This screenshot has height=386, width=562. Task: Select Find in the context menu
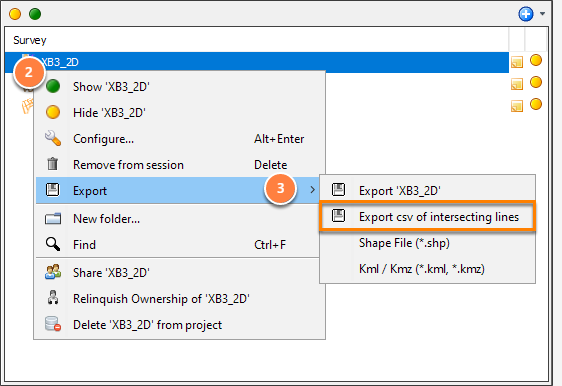coord(178,245)
